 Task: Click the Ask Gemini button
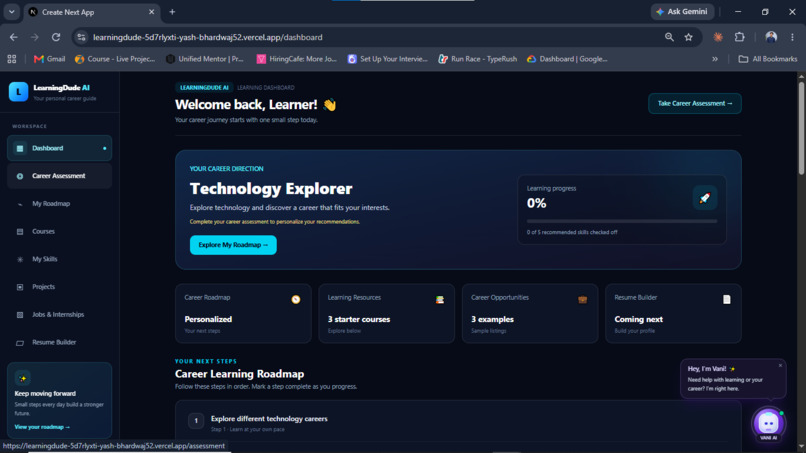point(682,11)
